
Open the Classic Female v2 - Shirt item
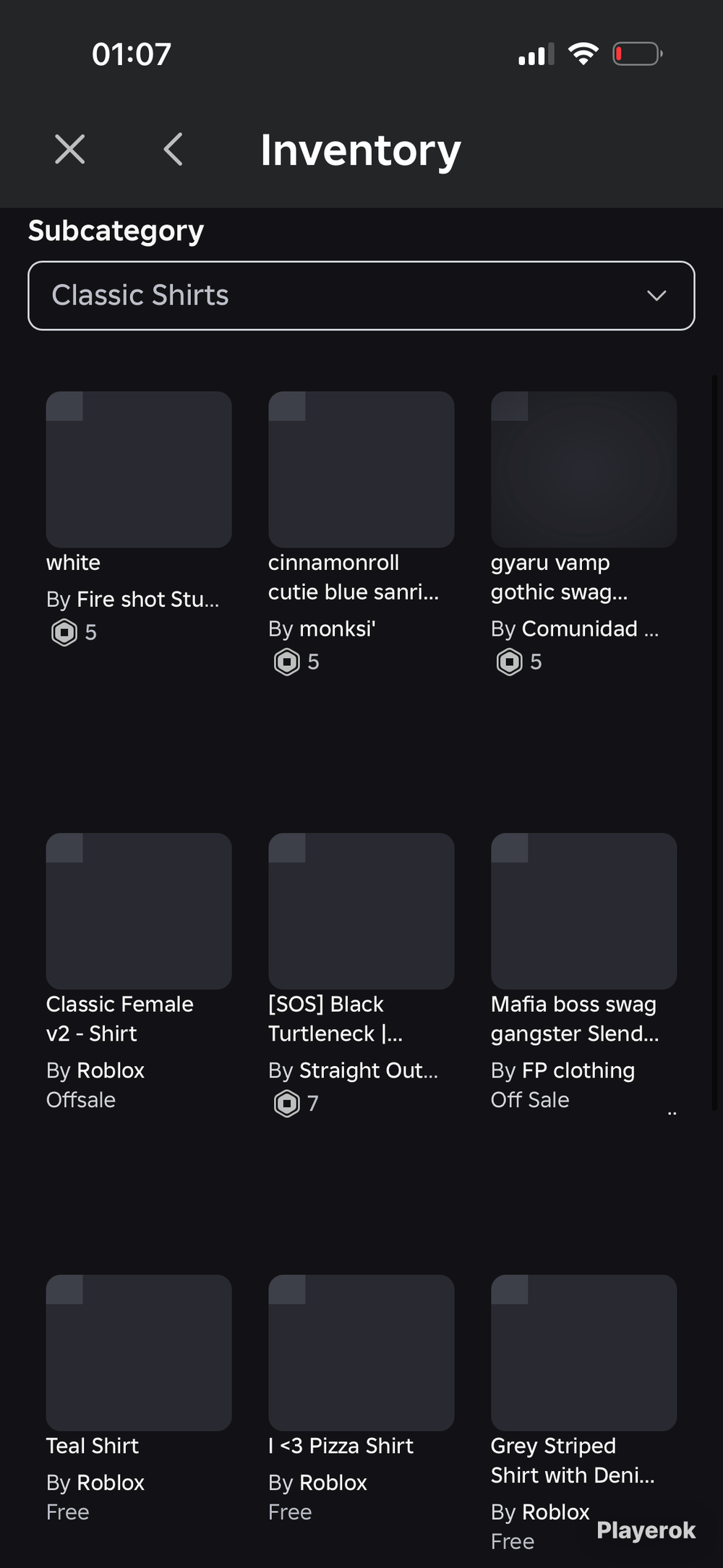120,1019
